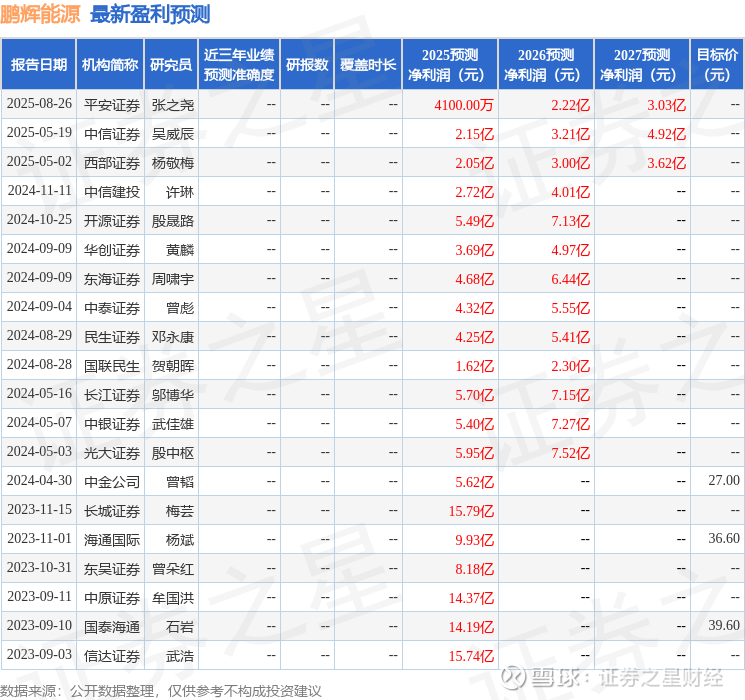745x700 pixels.
Task: Click the 最新盈利预测 heading
Action: coord(150,14)
